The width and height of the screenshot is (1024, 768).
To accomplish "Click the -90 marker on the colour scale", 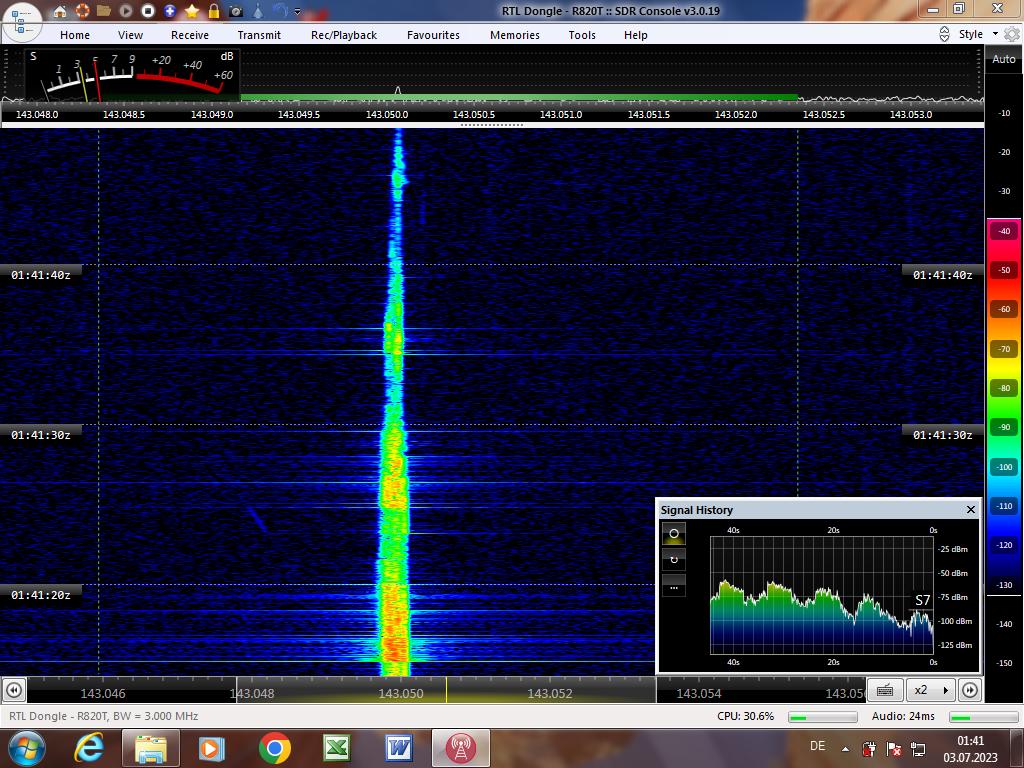I will [x=1004, y=428].
